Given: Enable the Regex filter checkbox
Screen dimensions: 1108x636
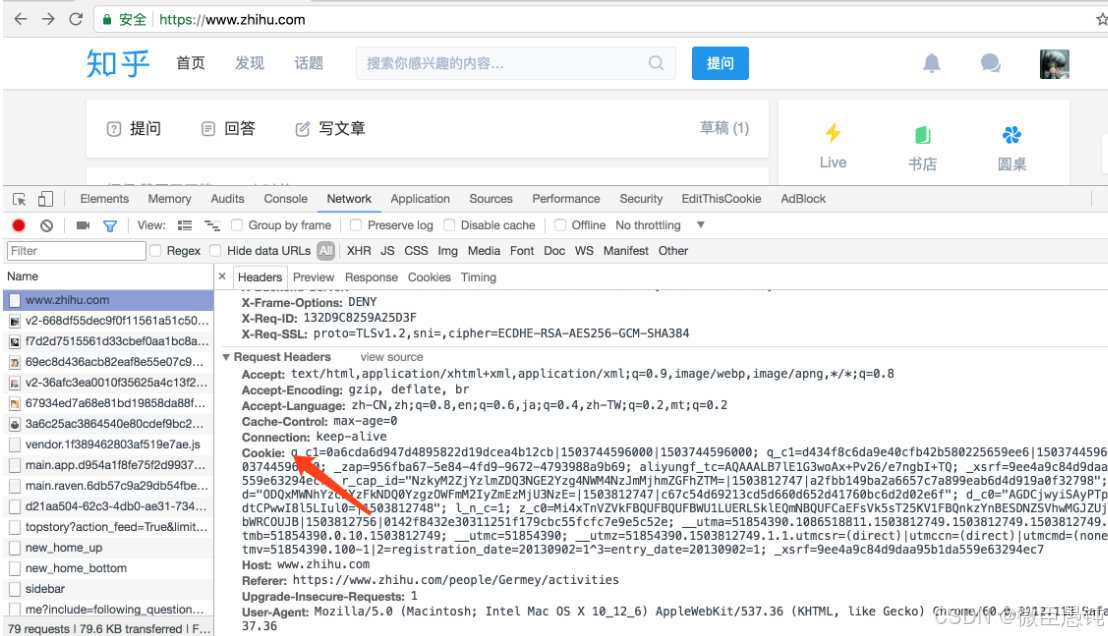Looking at the screenshot, I should coord(155,250).
